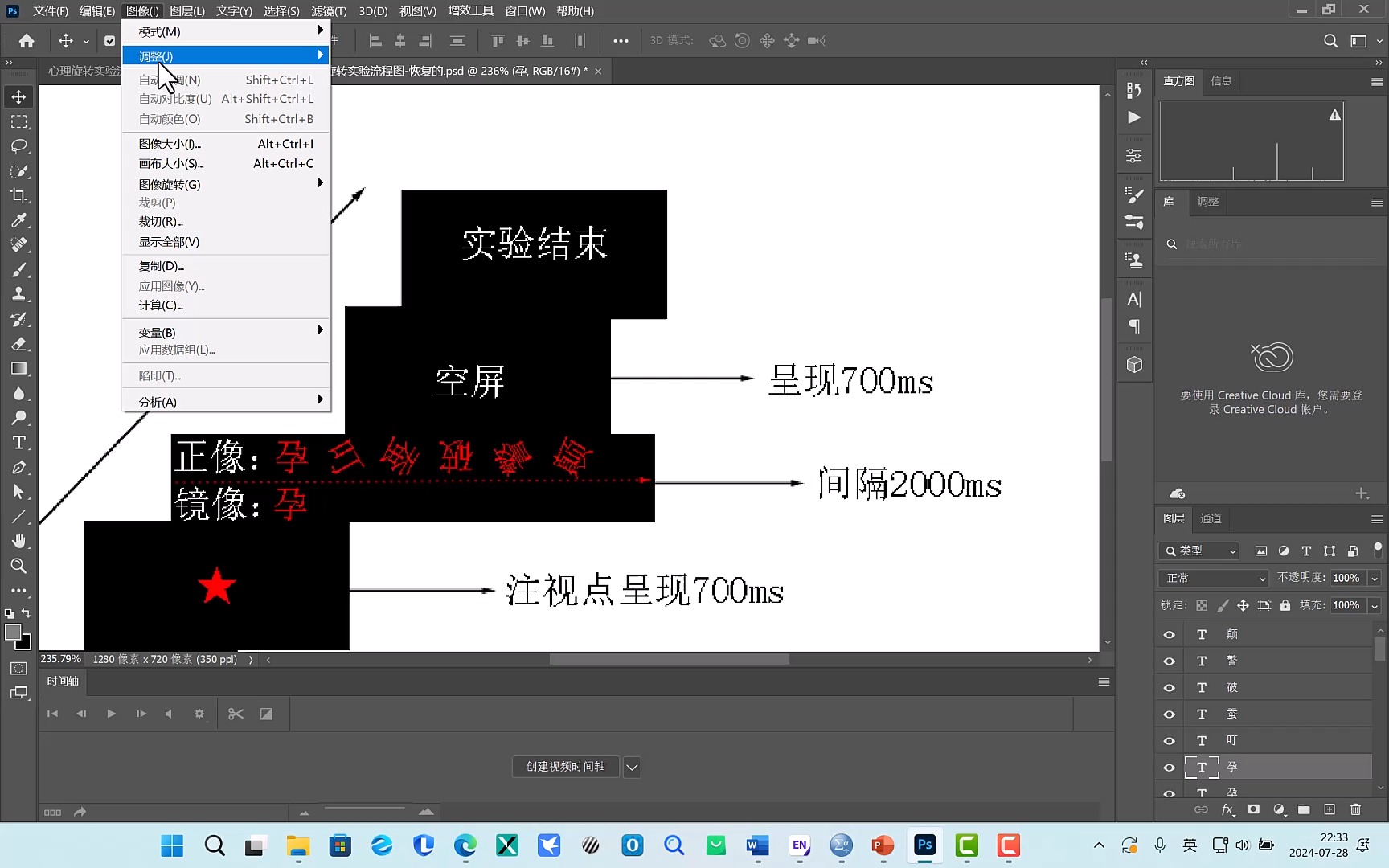Image resolution: width=1389 pixels, height=868 pixels.
Task: Click the foreground color swatch
Action: pyautogui.click(x=12, y=633)
